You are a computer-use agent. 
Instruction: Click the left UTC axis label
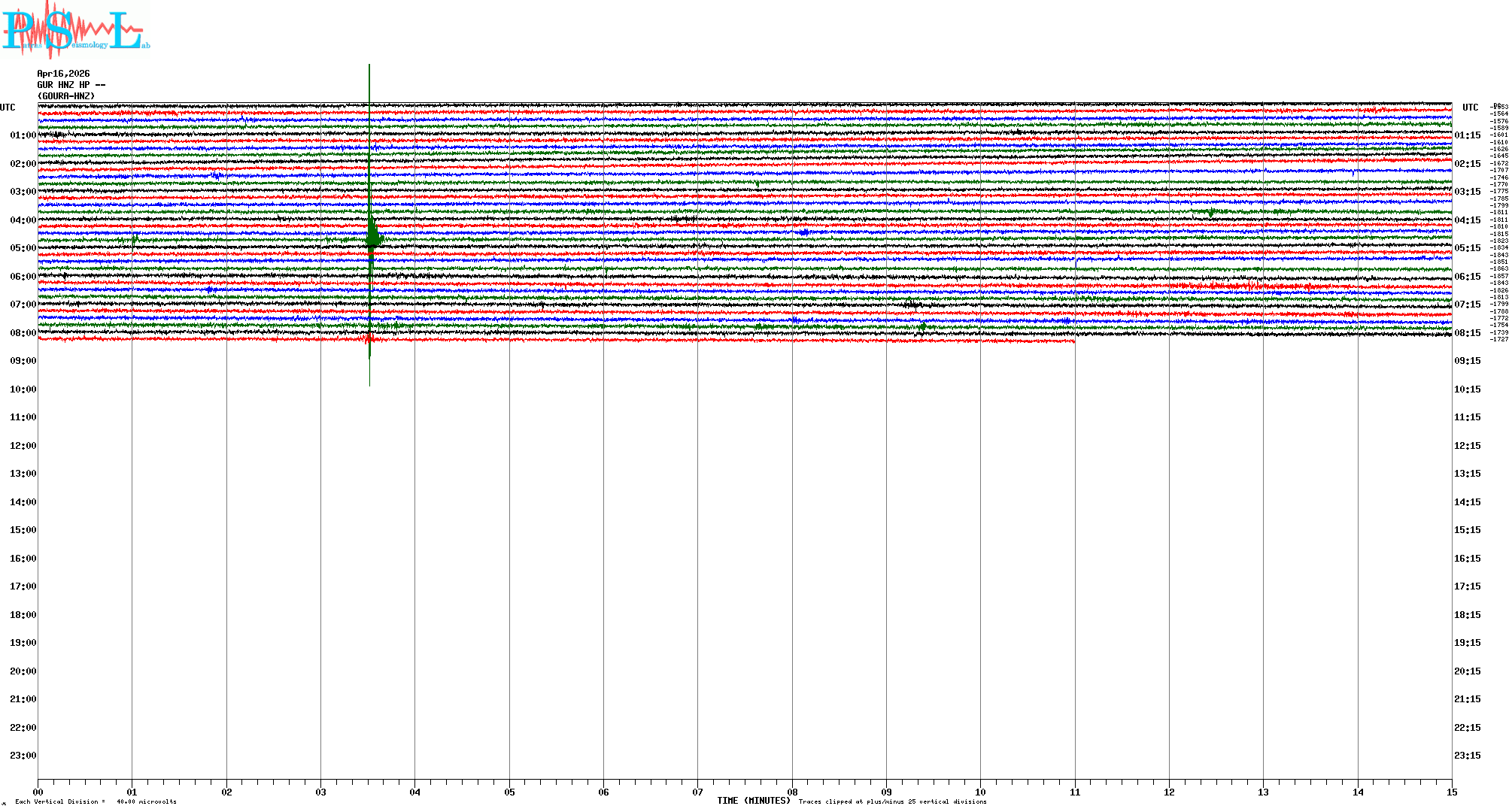coord(8,108)
